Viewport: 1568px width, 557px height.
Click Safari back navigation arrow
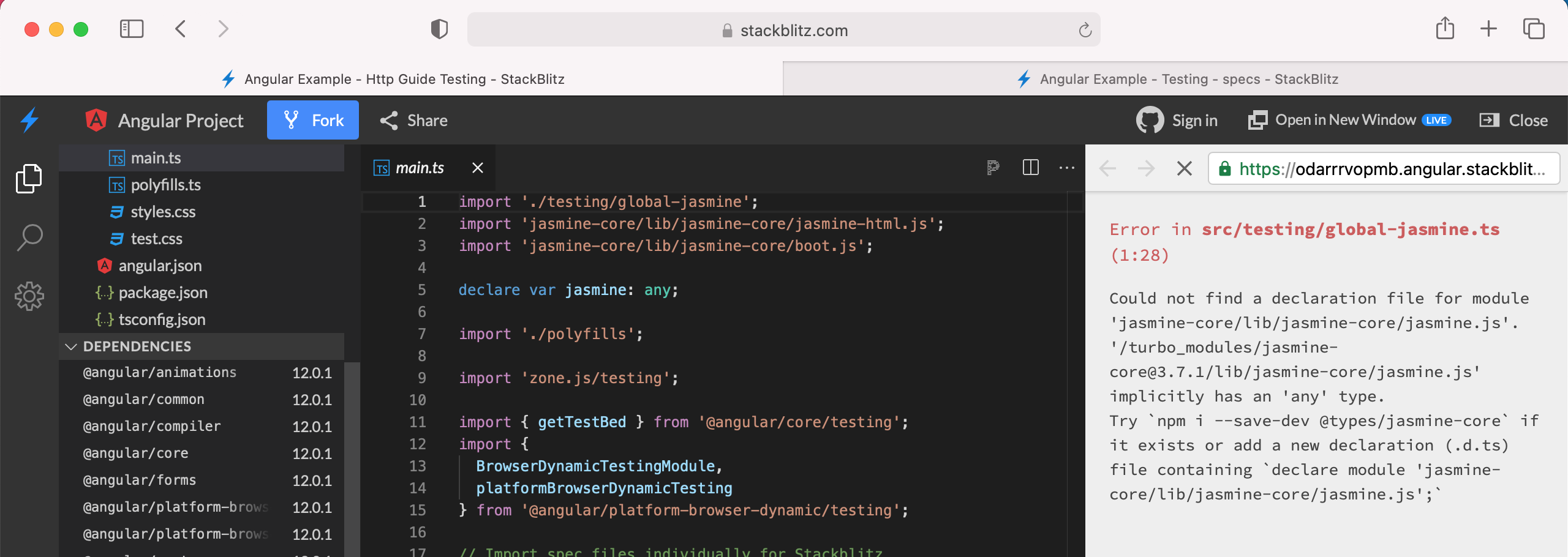181,29
